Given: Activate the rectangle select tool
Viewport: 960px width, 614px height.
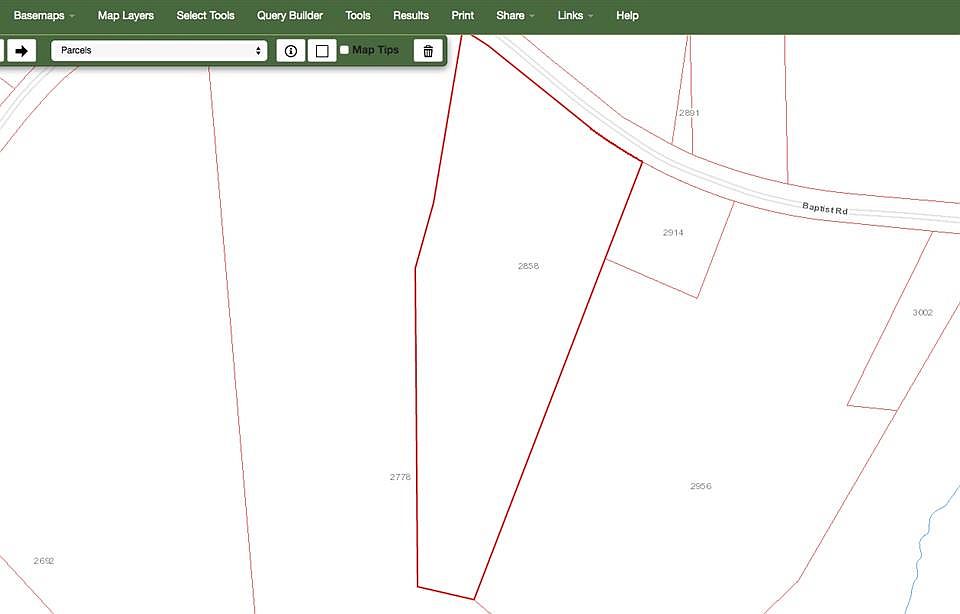Looking at the screenshot, I should 322,51.
